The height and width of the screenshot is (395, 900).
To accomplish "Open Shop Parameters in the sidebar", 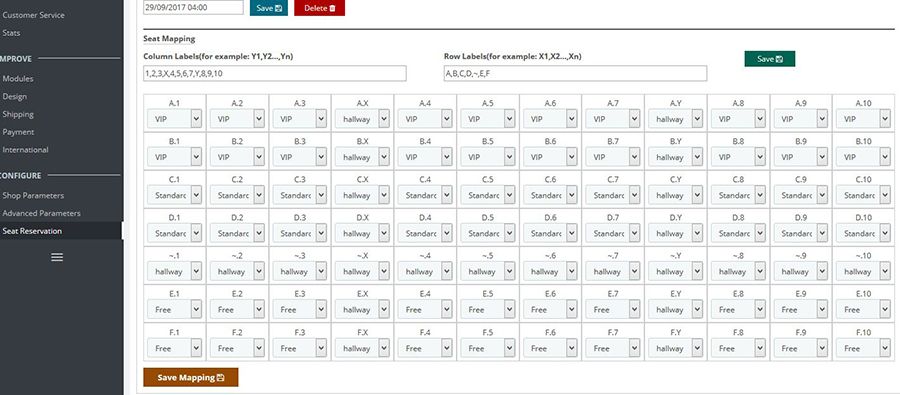I will tap(33, 195).
